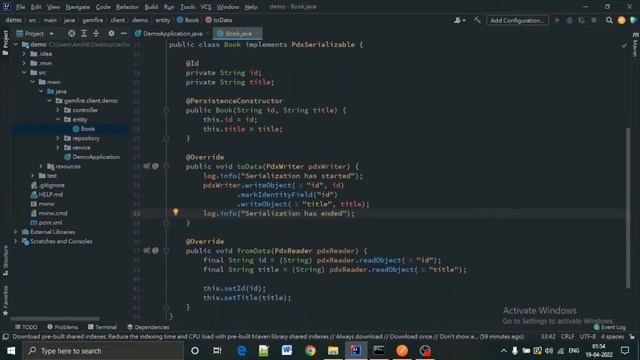Click the Debug bug icon in toolbar
640x360 pixels.
click(x=569, y=20)
